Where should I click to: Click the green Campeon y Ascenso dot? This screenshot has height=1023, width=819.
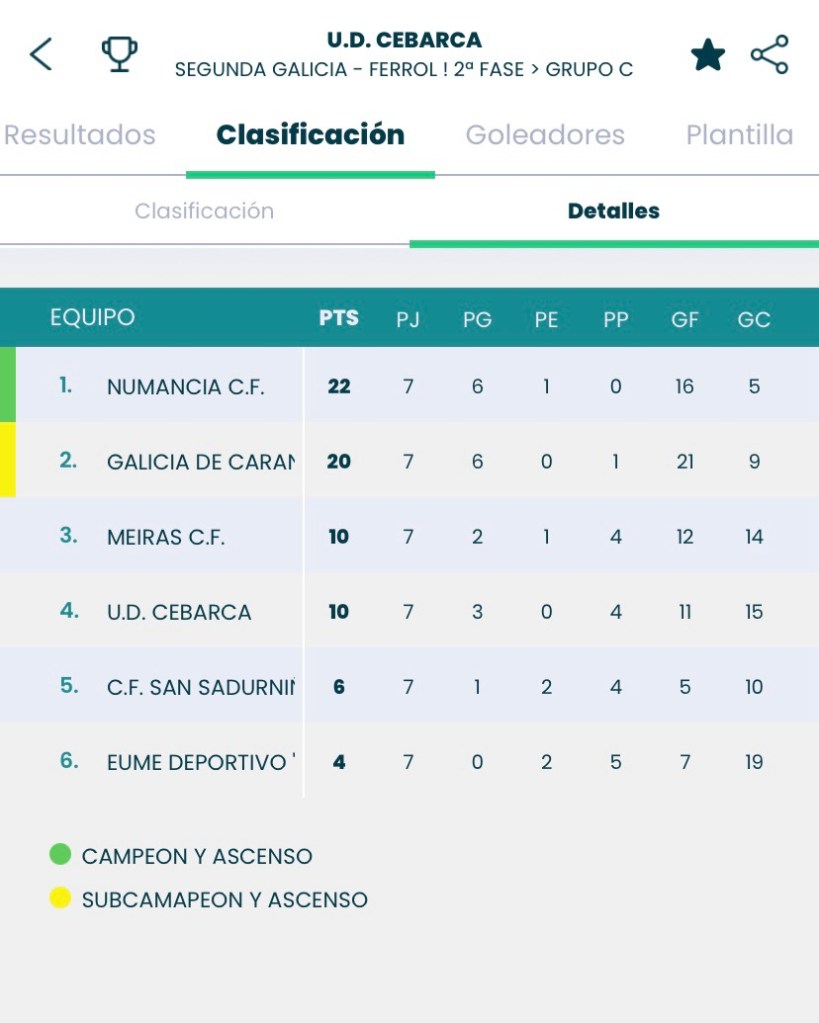(60, 854)
